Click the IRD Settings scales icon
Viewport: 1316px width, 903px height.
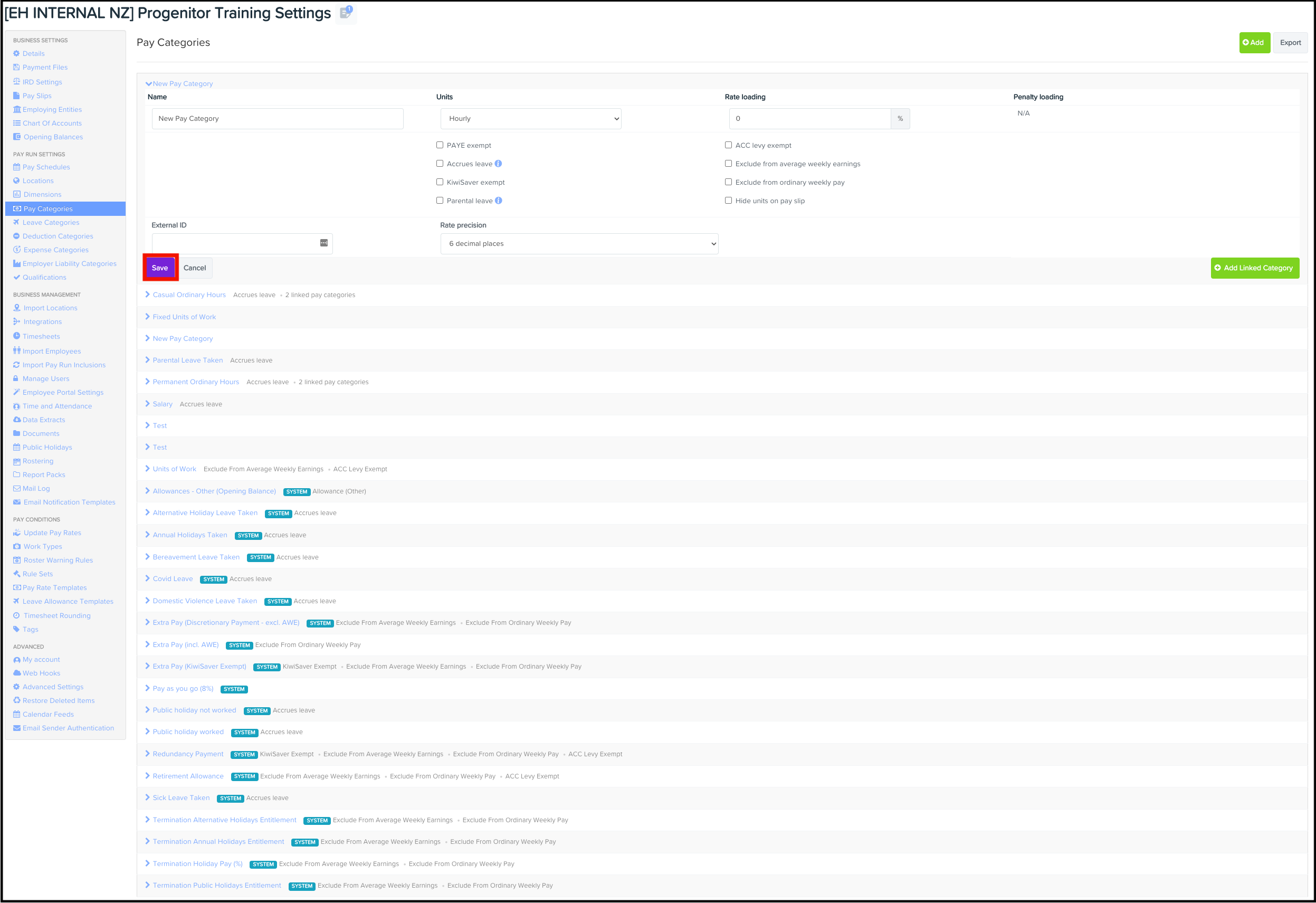coord(16,82)
